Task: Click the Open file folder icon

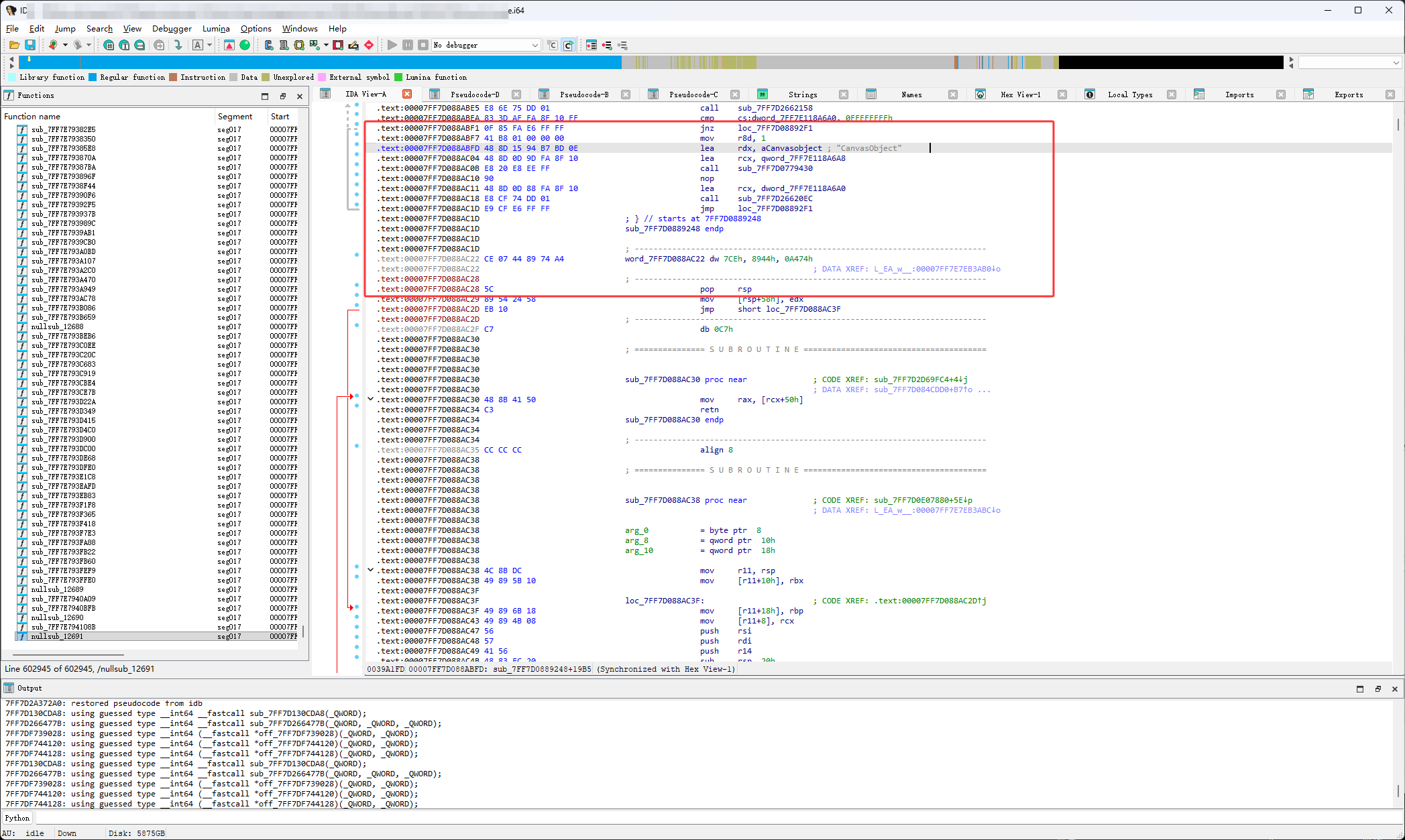Action: (14, 45)
